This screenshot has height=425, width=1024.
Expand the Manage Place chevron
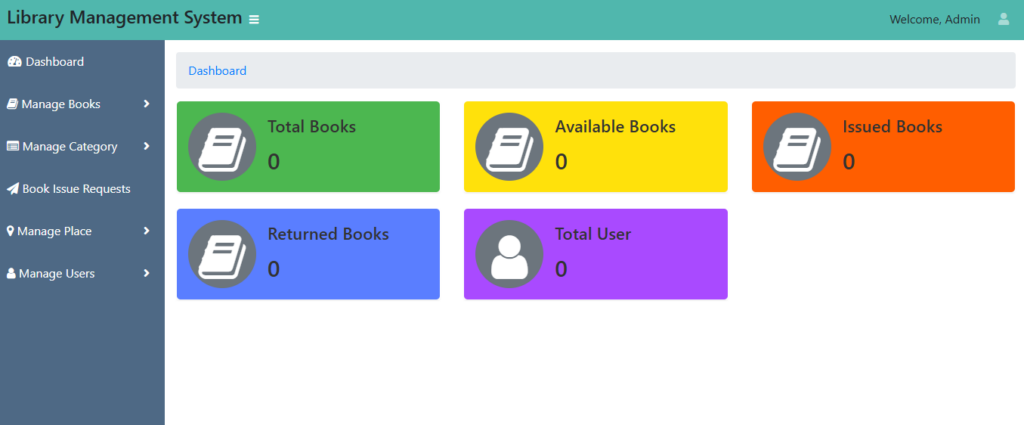pyautogui.click(x=147, y=231)
